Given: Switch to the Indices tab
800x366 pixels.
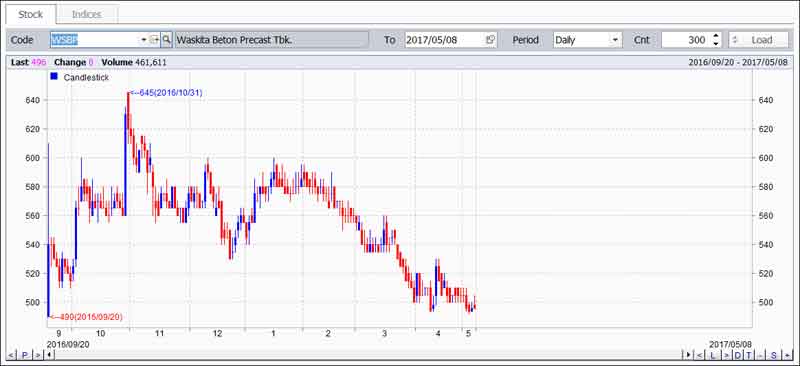Looking at the screenshot, I should pyautogui.click(x=86, y=14).
